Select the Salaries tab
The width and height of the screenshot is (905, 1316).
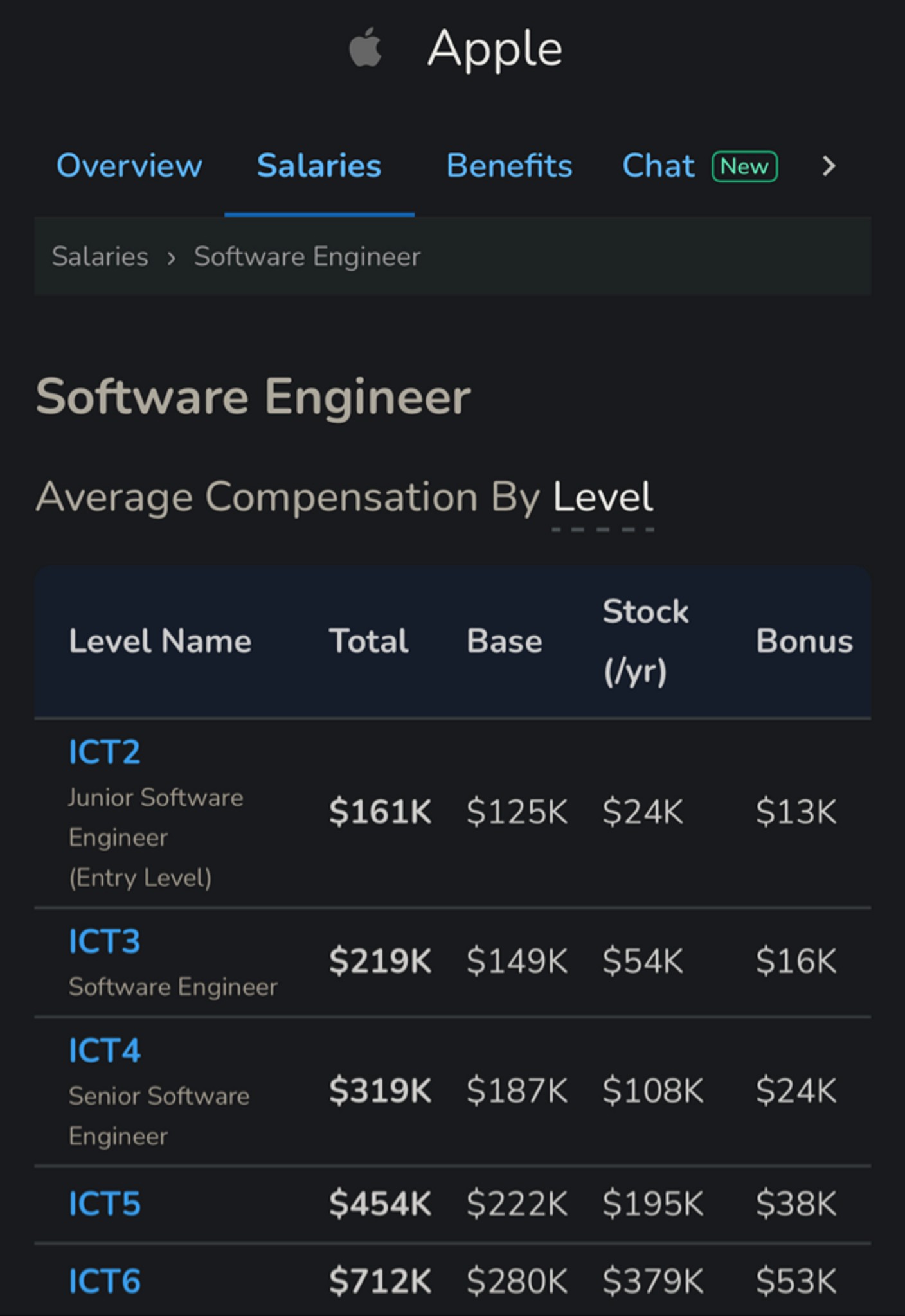[x=319, y=166]
